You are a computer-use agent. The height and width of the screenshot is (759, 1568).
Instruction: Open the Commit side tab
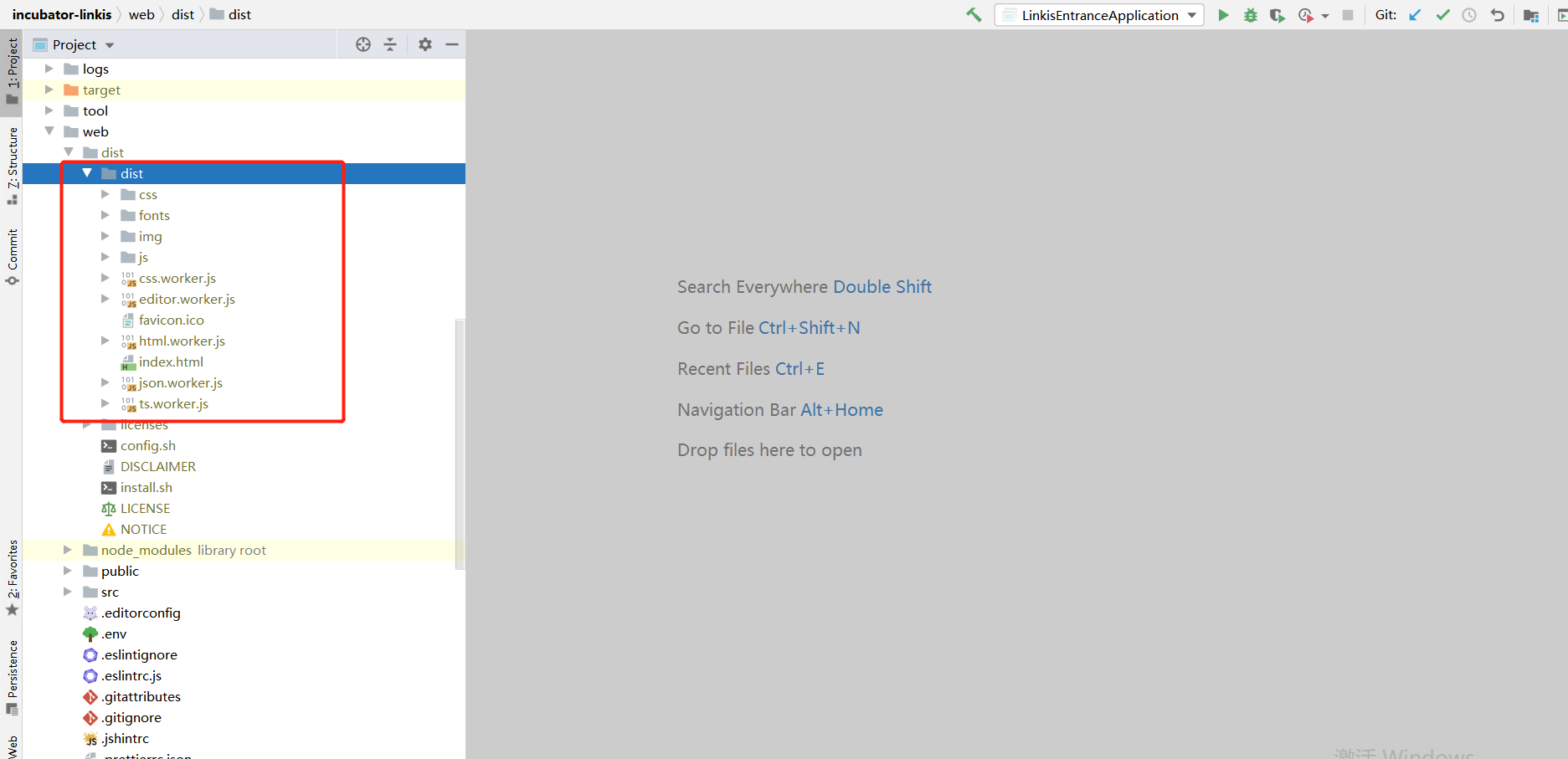coord(13,255)
